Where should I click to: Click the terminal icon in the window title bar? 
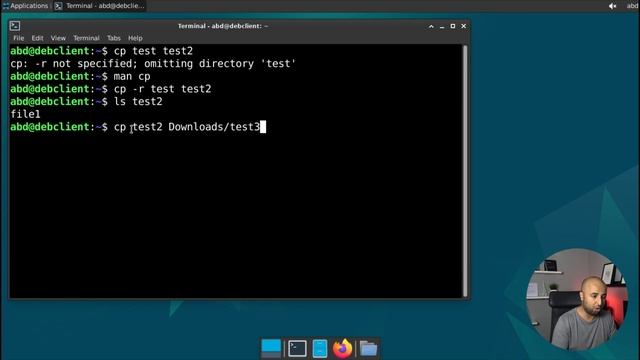click(x=15, y=26)
